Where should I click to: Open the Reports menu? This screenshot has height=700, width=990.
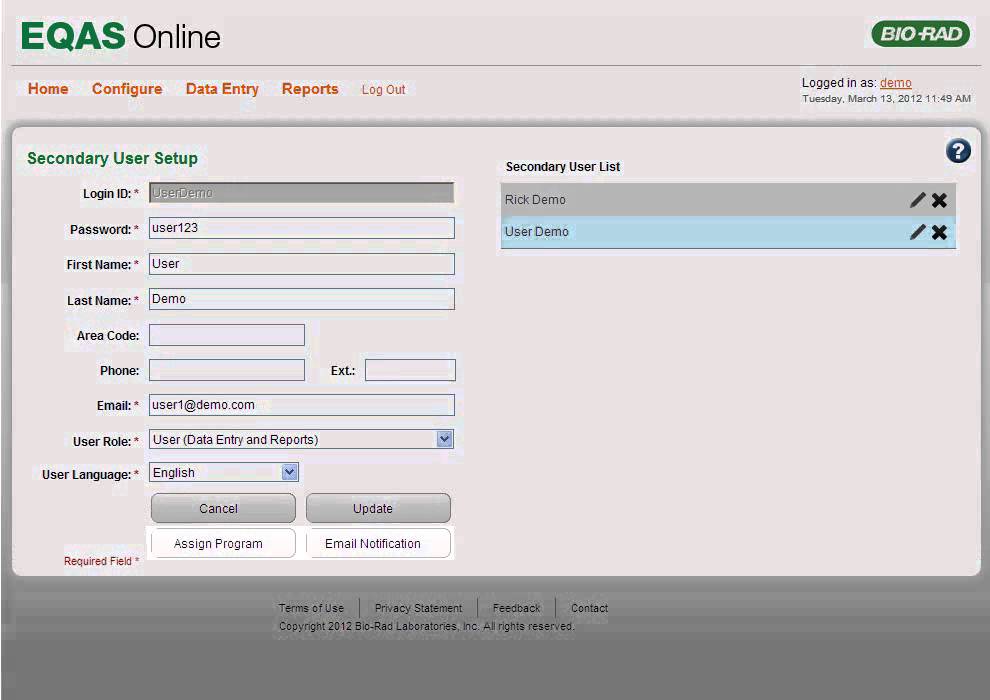(310, 89)
